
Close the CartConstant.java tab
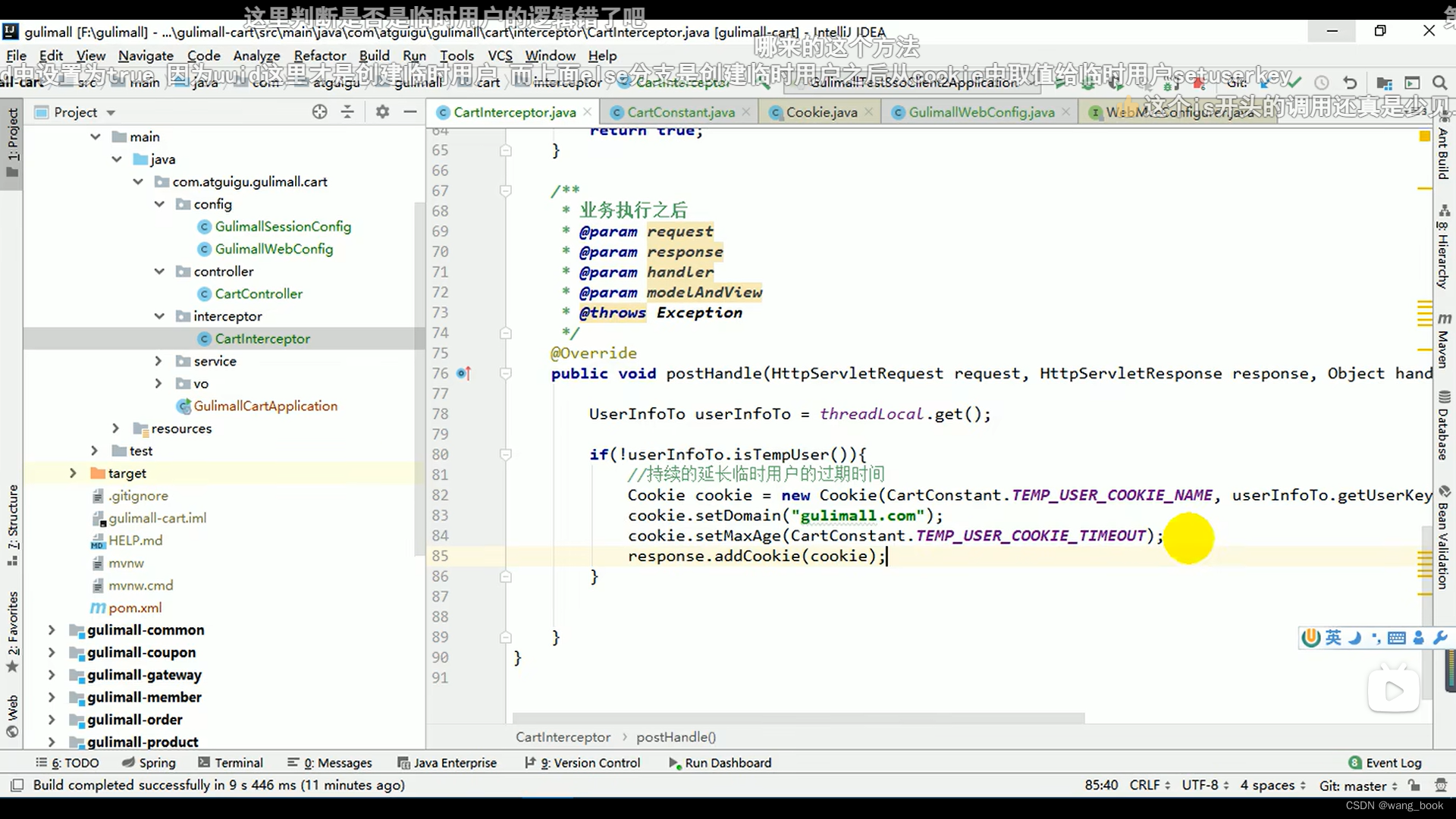coord(746,111)
